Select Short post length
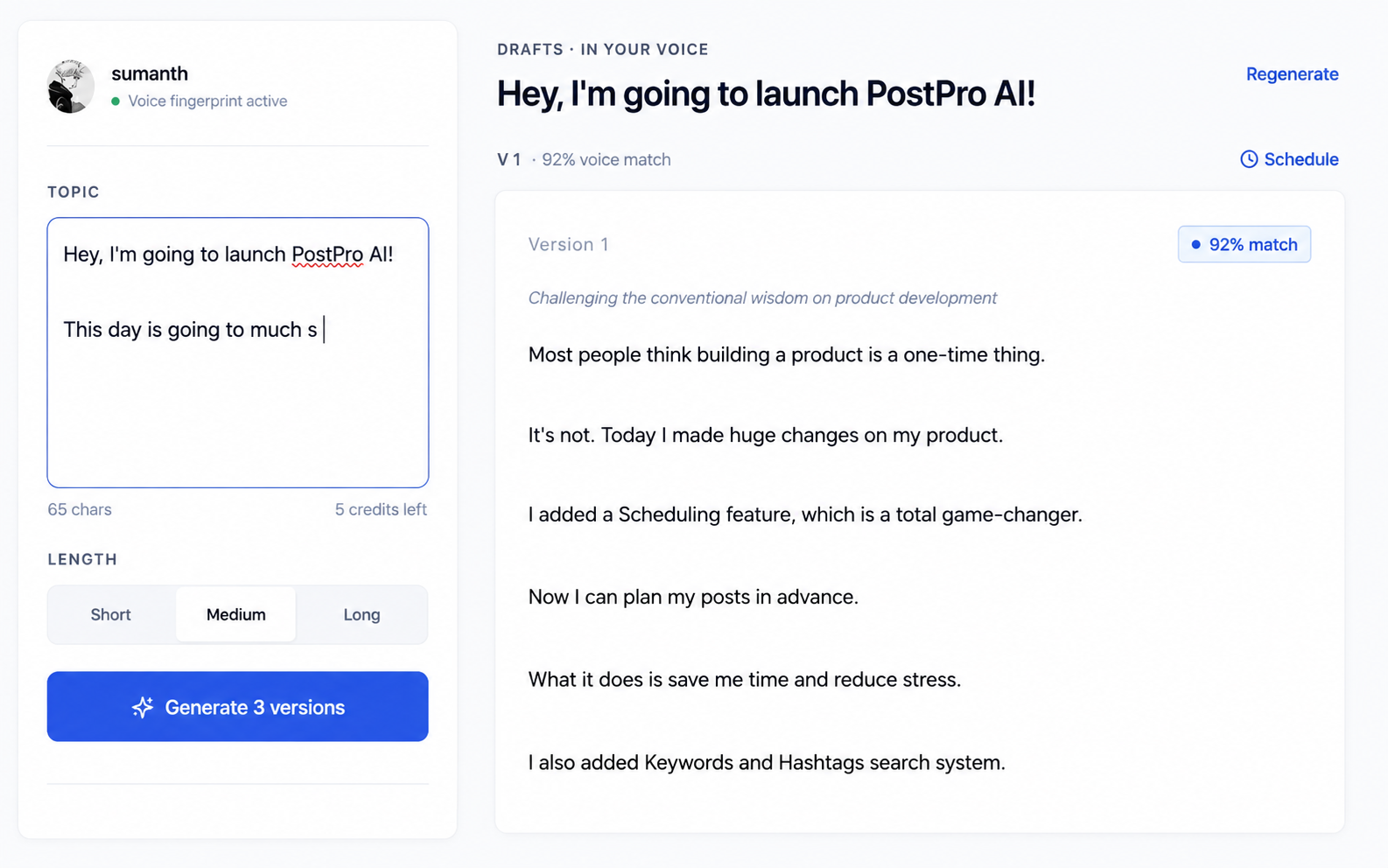1388x868 pixels. coord(111,614)
